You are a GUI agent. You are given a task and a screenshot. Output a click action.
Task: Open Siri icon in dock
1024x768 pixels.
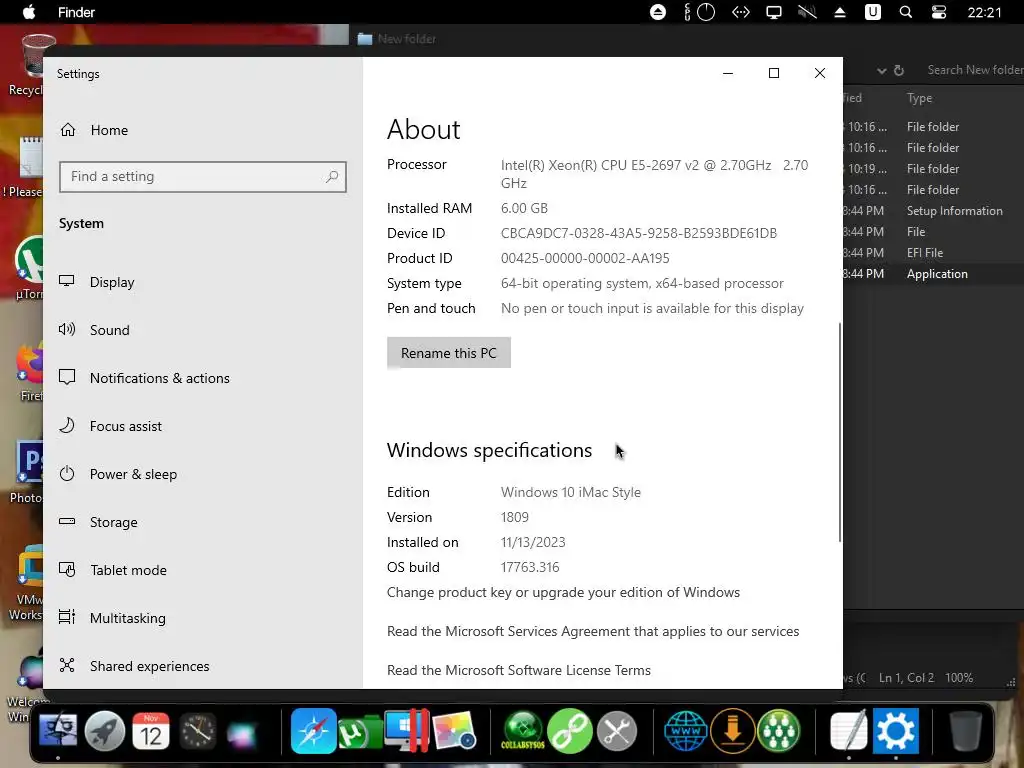point(243,733)
